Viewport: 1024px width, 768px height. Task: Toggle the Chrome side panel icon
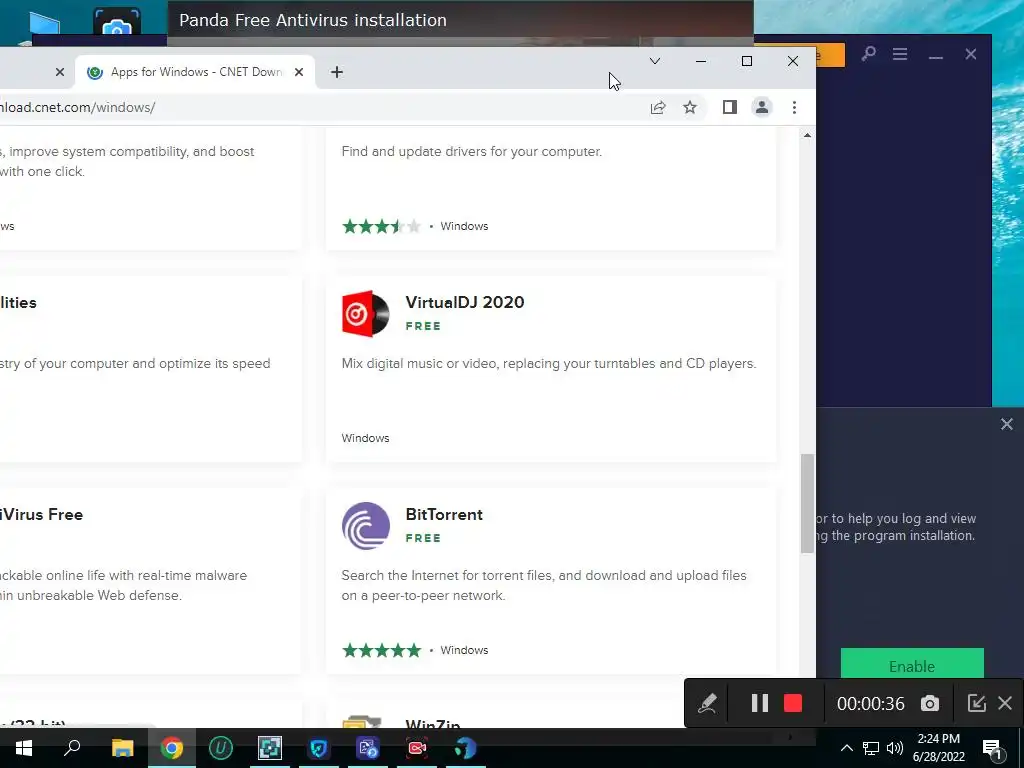point(729,107)
